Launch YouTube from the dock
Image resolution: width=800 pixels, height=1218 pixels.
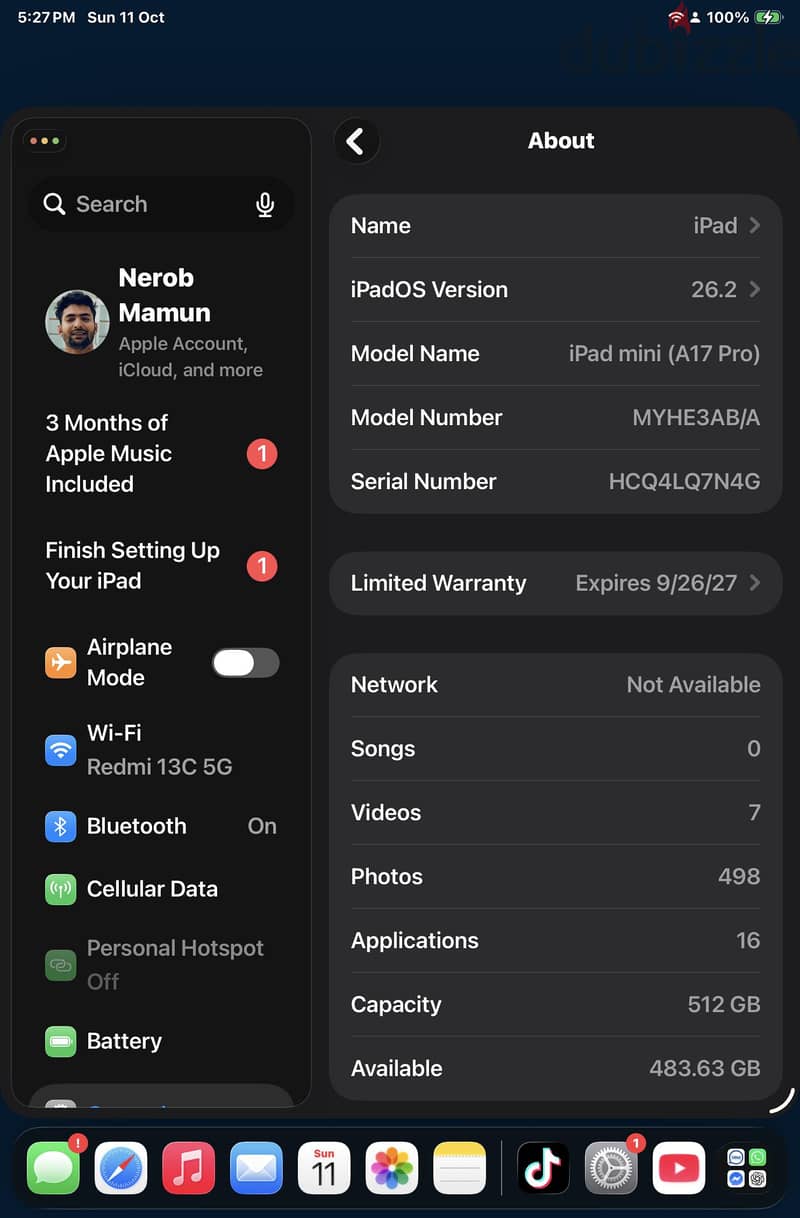pos(679,1167)
